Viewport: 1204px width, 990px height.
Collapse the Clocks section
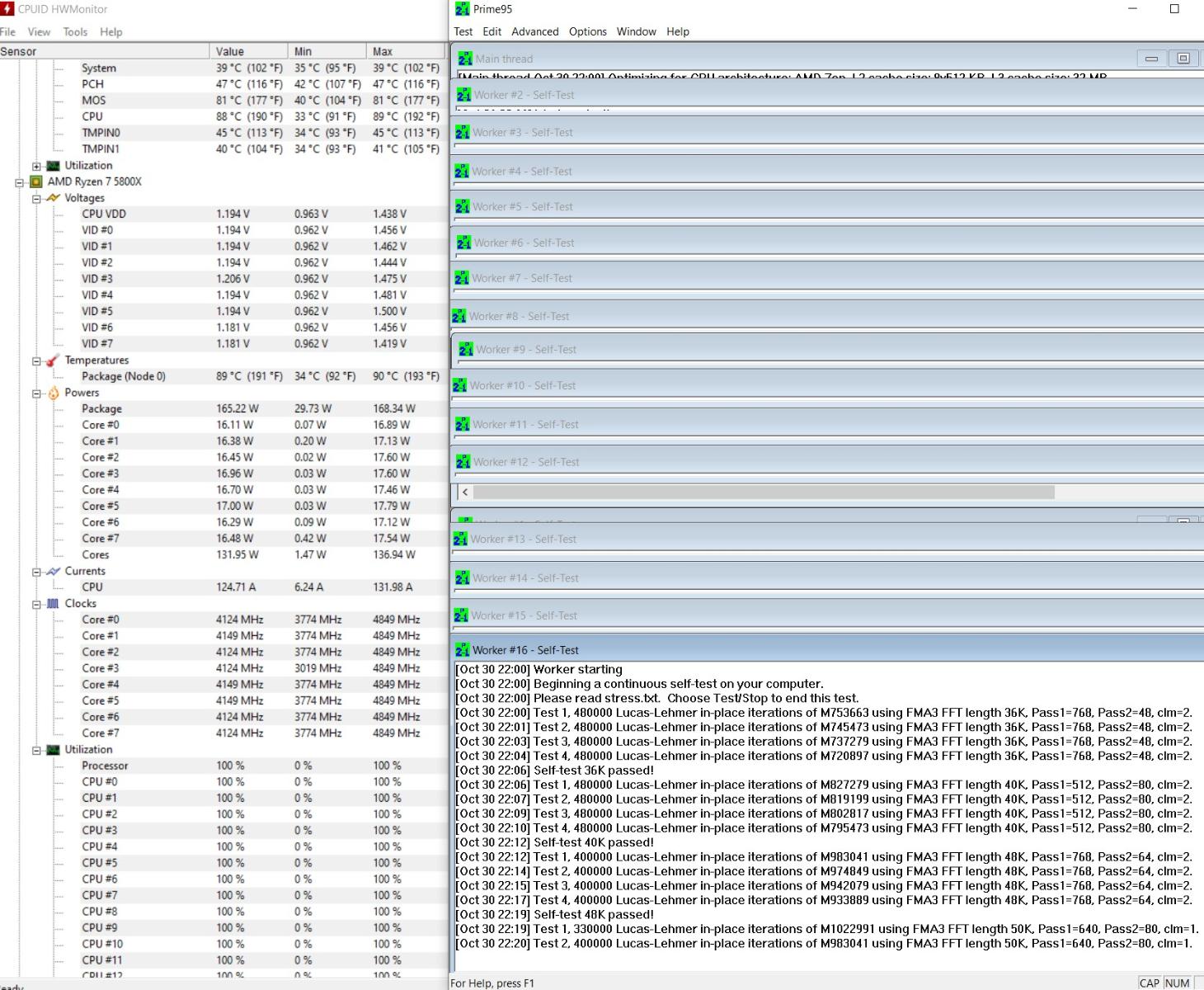click(36, 605)
